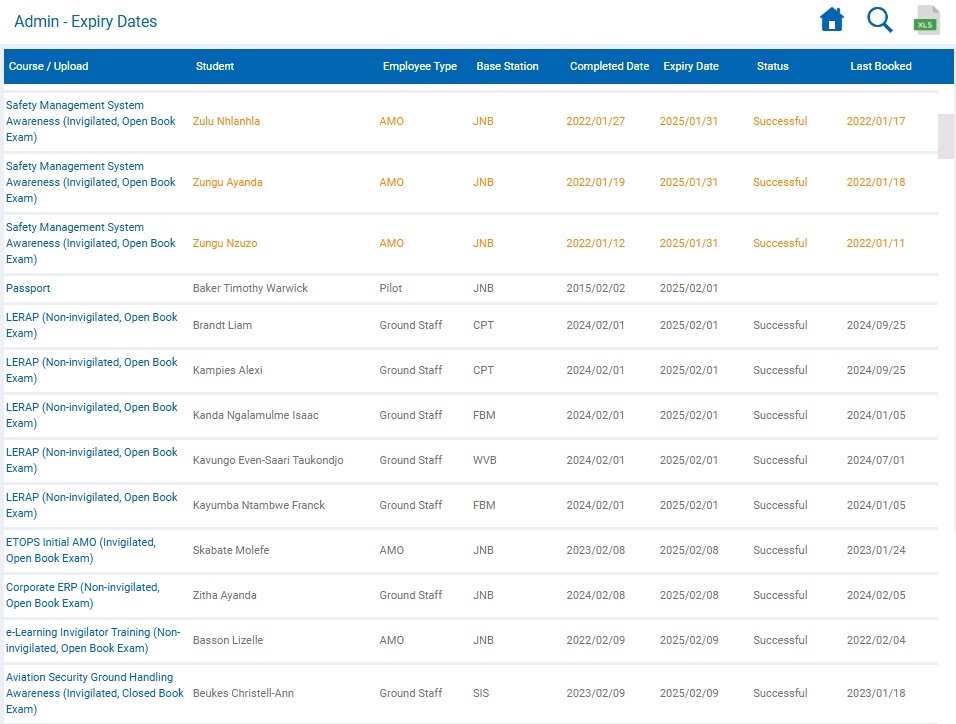Viewport: 956px width, 724px height.
Task: Select last booked date 2024/02/05
Action: point(876,595)
